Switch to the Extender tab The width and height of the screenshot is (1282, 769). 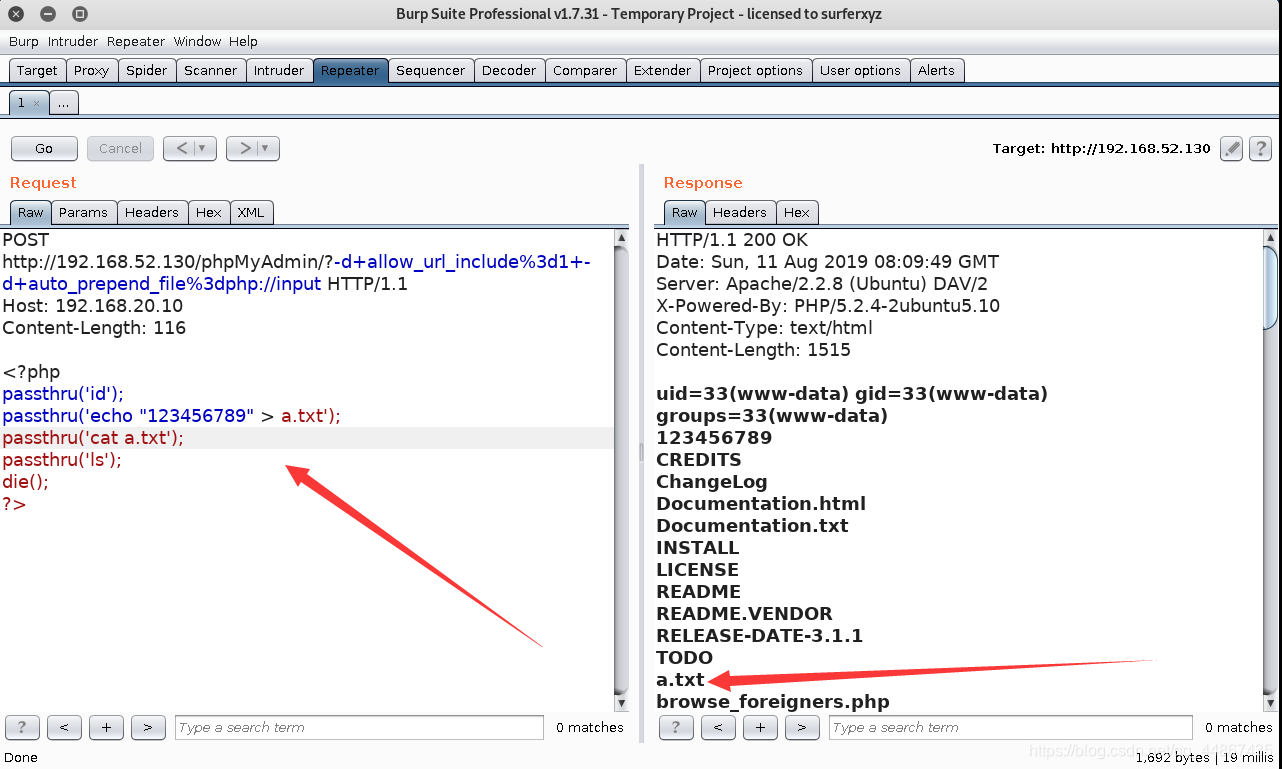point(662,71)
